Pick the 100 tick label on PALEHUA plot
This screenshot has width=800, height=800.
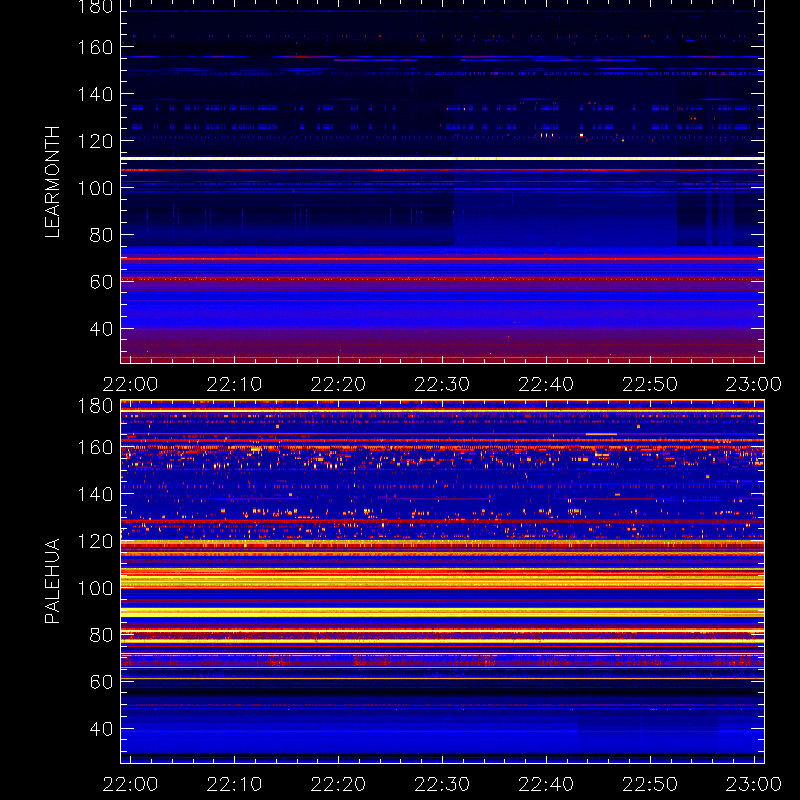coord(95,588)
